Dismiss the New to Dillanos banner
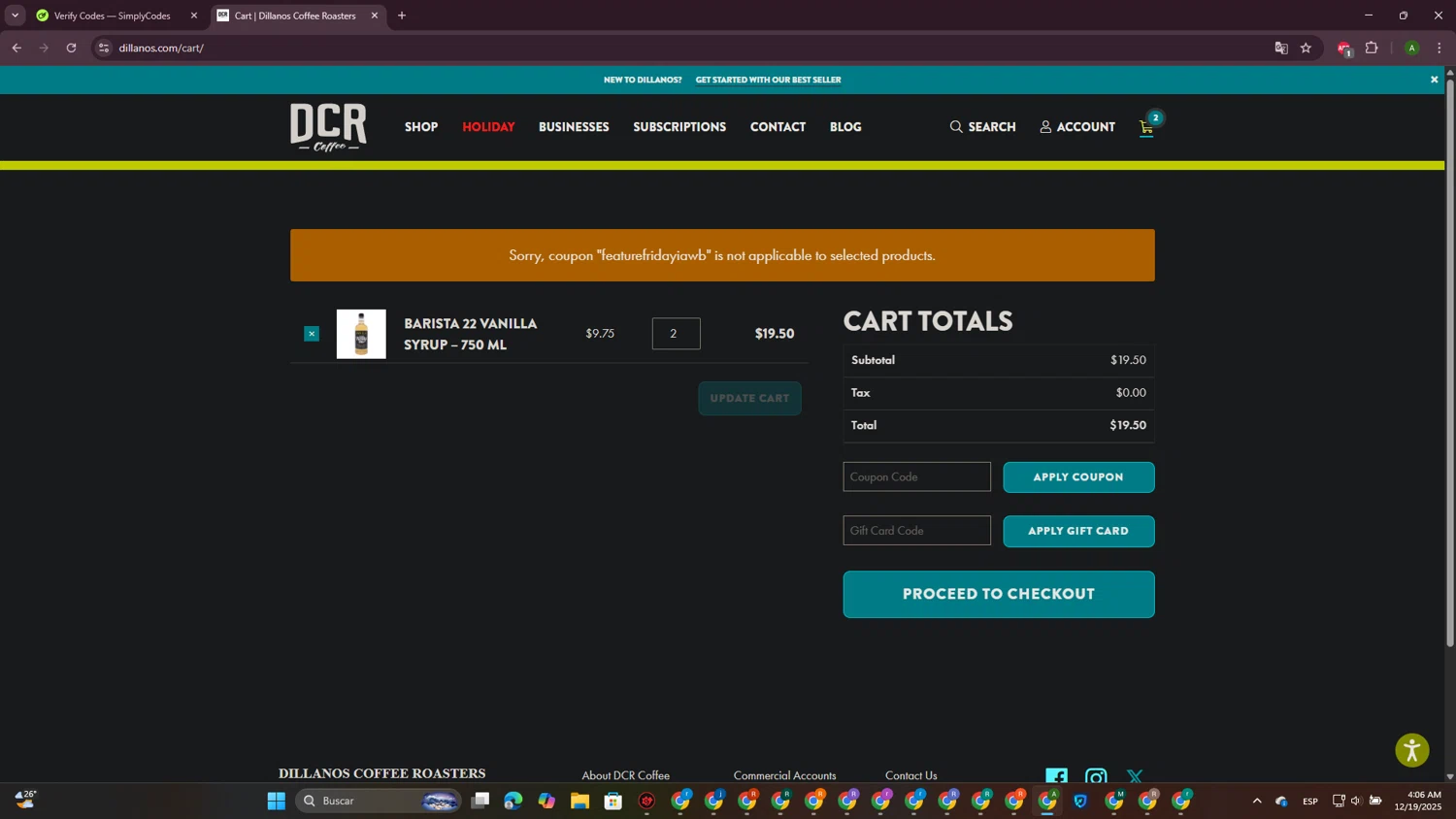The width and height of the screenshot is (1456, 819). point(1434,80)
